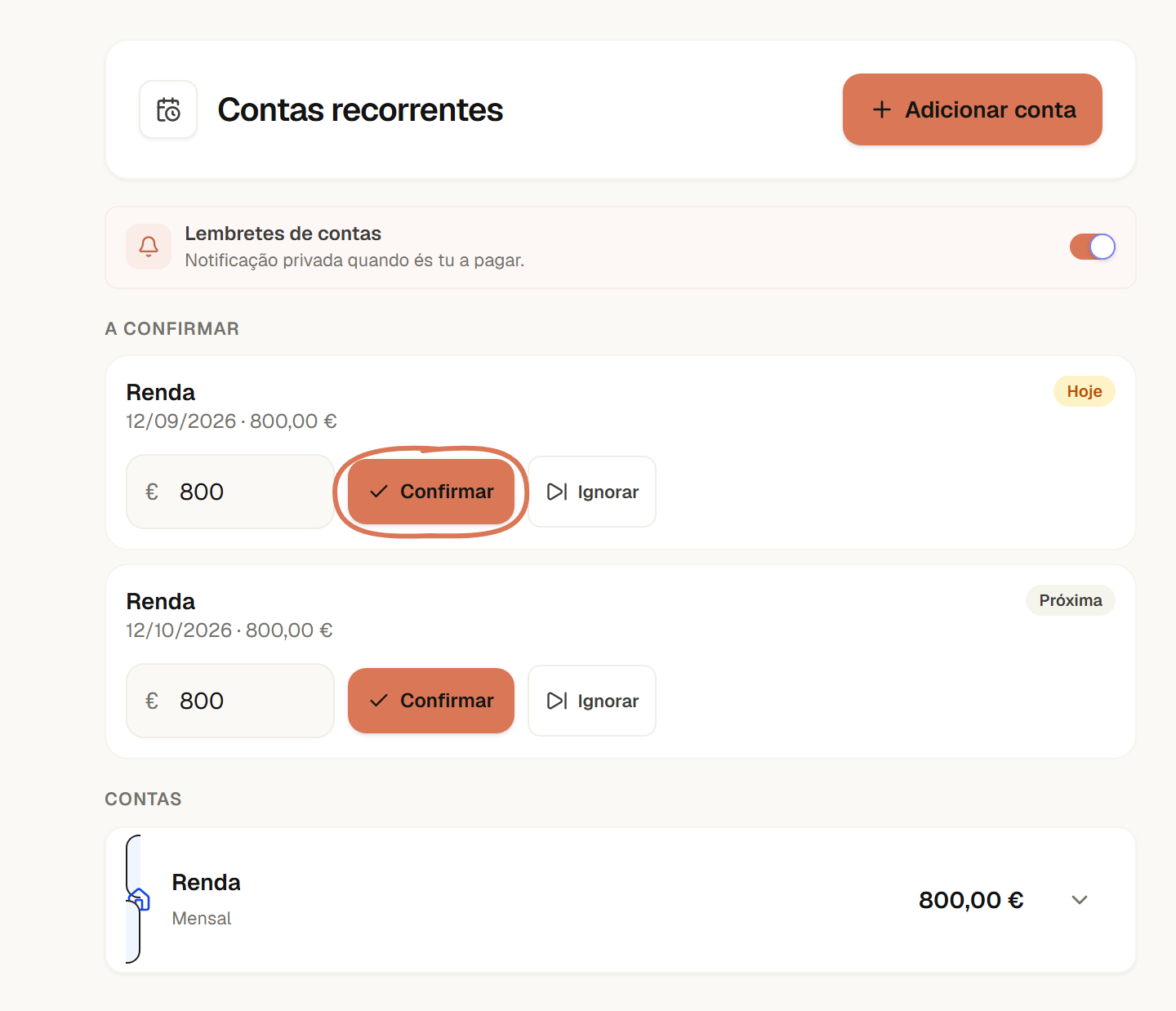This screenshot has height=1011, width=1176.
Task: Edit the amount field for the 12/10/2026 Renda
Action: (x=230, y=701)
